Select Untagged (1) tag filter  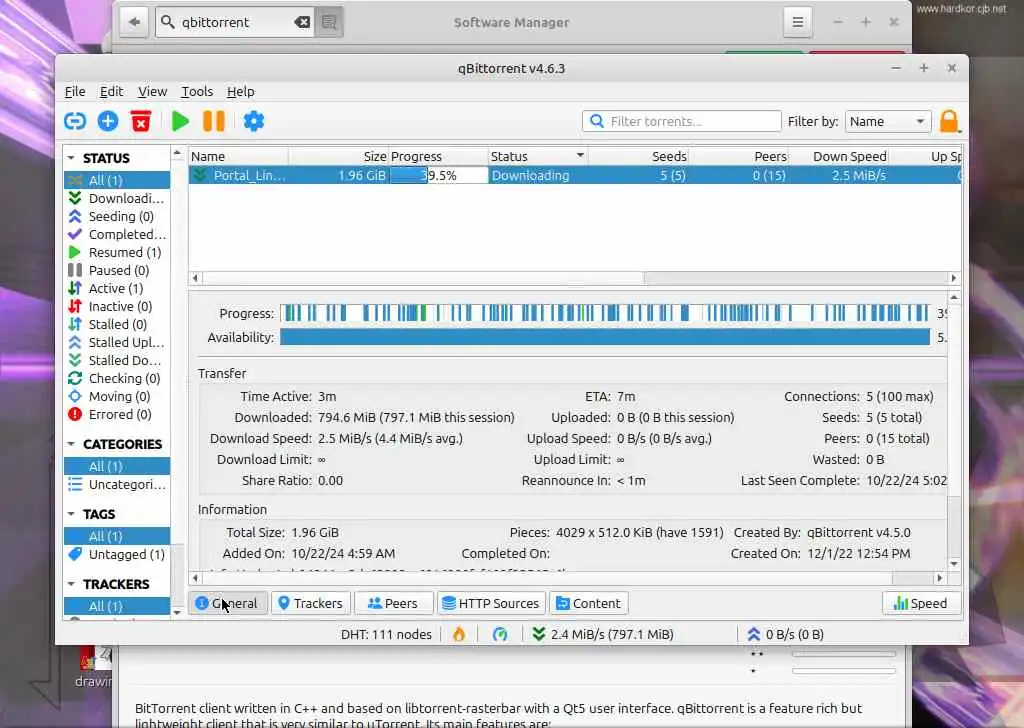click(117, 554)
